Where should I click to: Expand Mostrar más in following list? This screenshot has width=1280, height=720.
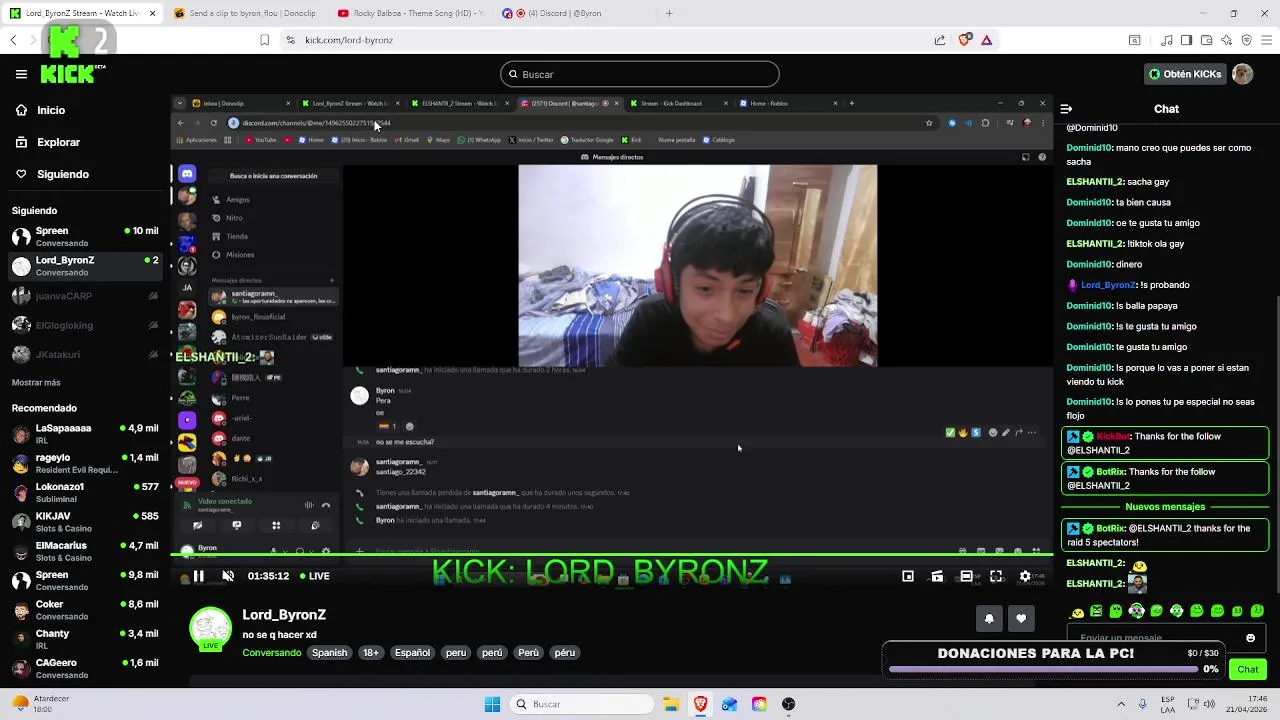coord(36,383)
